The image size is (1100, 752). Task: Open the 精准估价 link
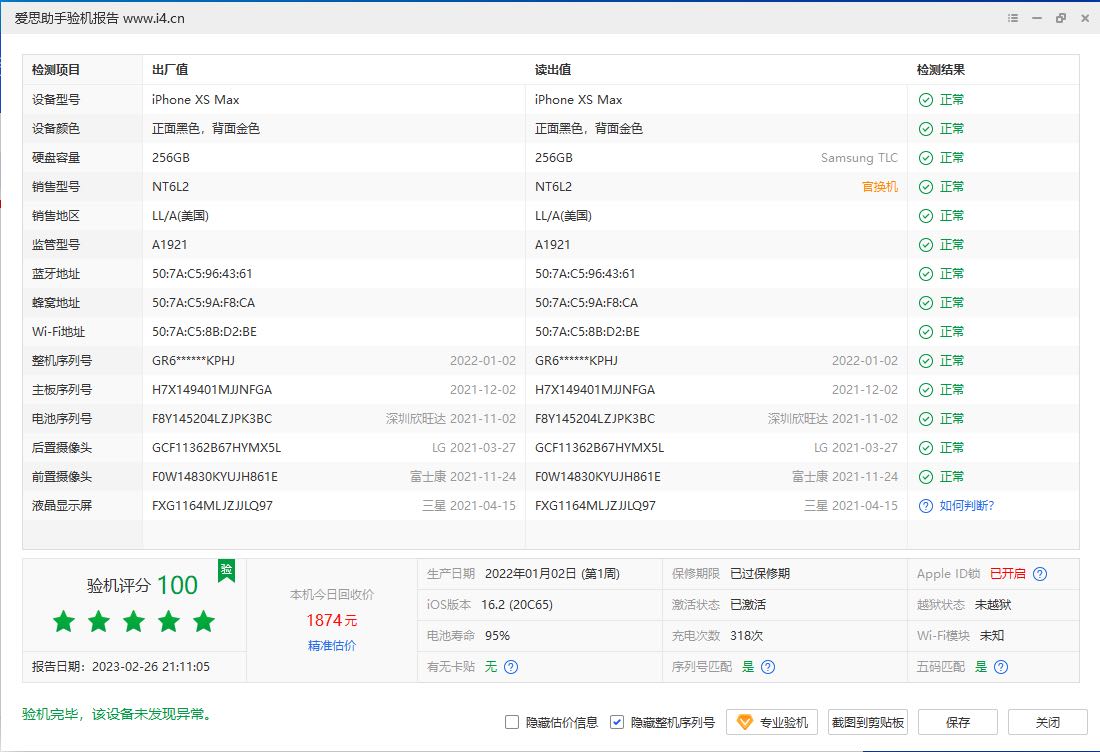(332, 645)
